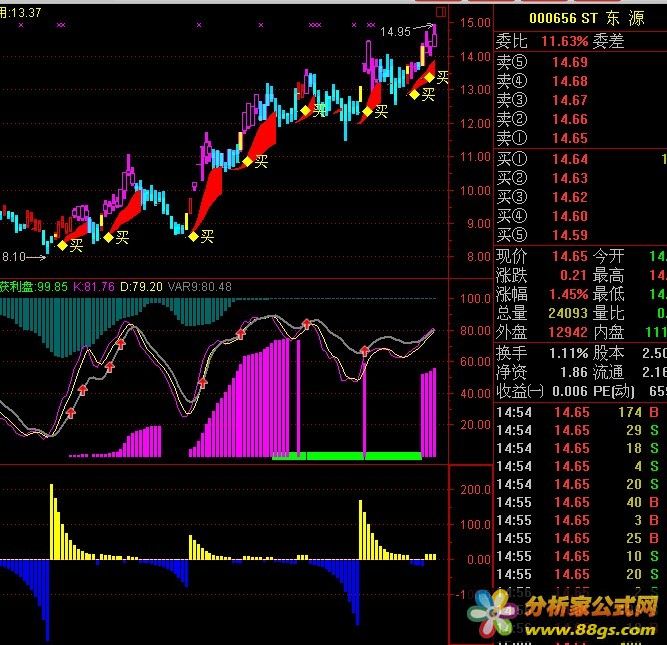This screenshot has width=667, height=645.
Task: Click the 14.95 high price annotation
Action: pos(395,32)
